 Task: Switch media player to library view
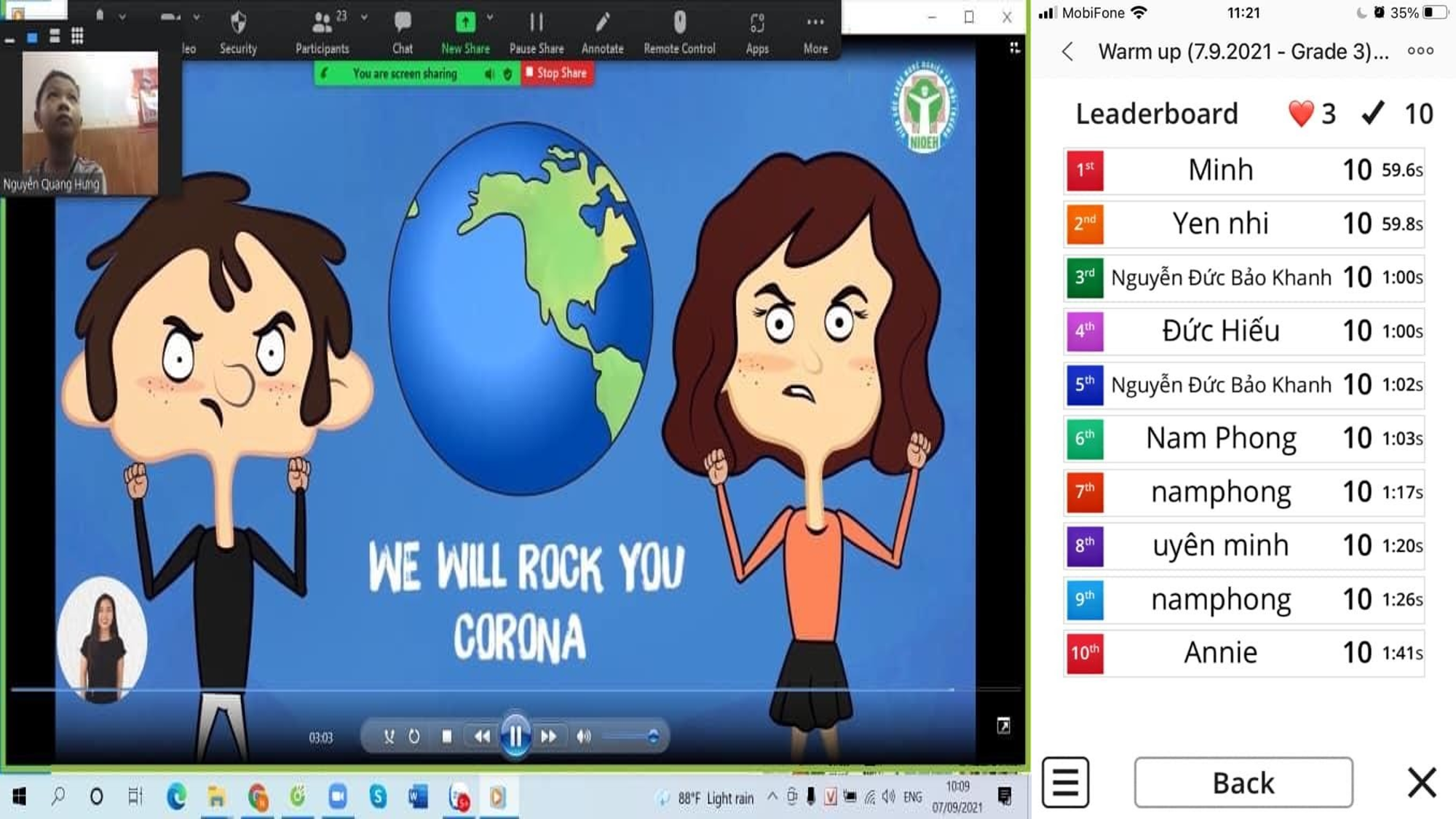pyautogui.click(x=1015, y=48)
